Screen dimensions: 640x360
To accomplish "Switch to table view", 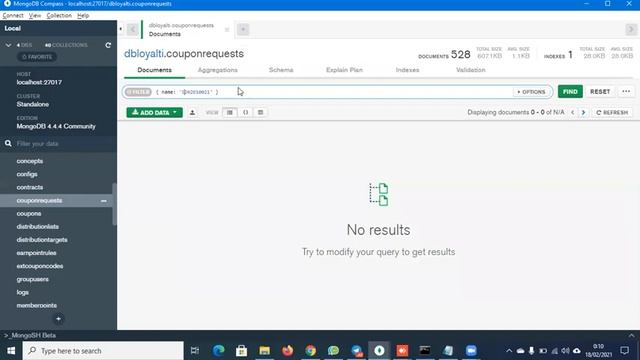I will pos(260,113).
